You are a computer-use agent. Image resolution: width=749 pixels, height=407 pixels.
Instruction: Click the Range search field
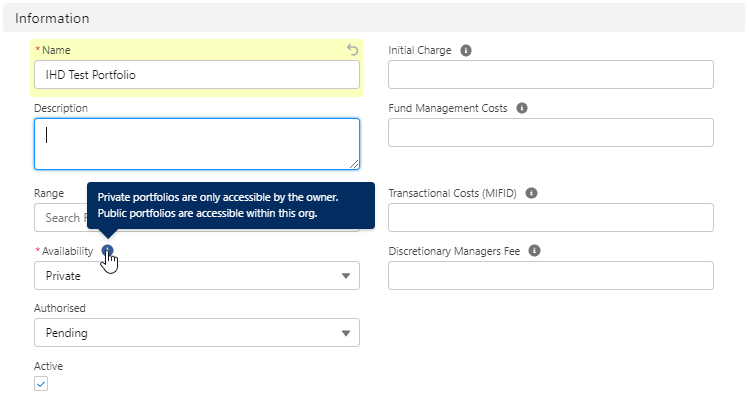(62, 218)
